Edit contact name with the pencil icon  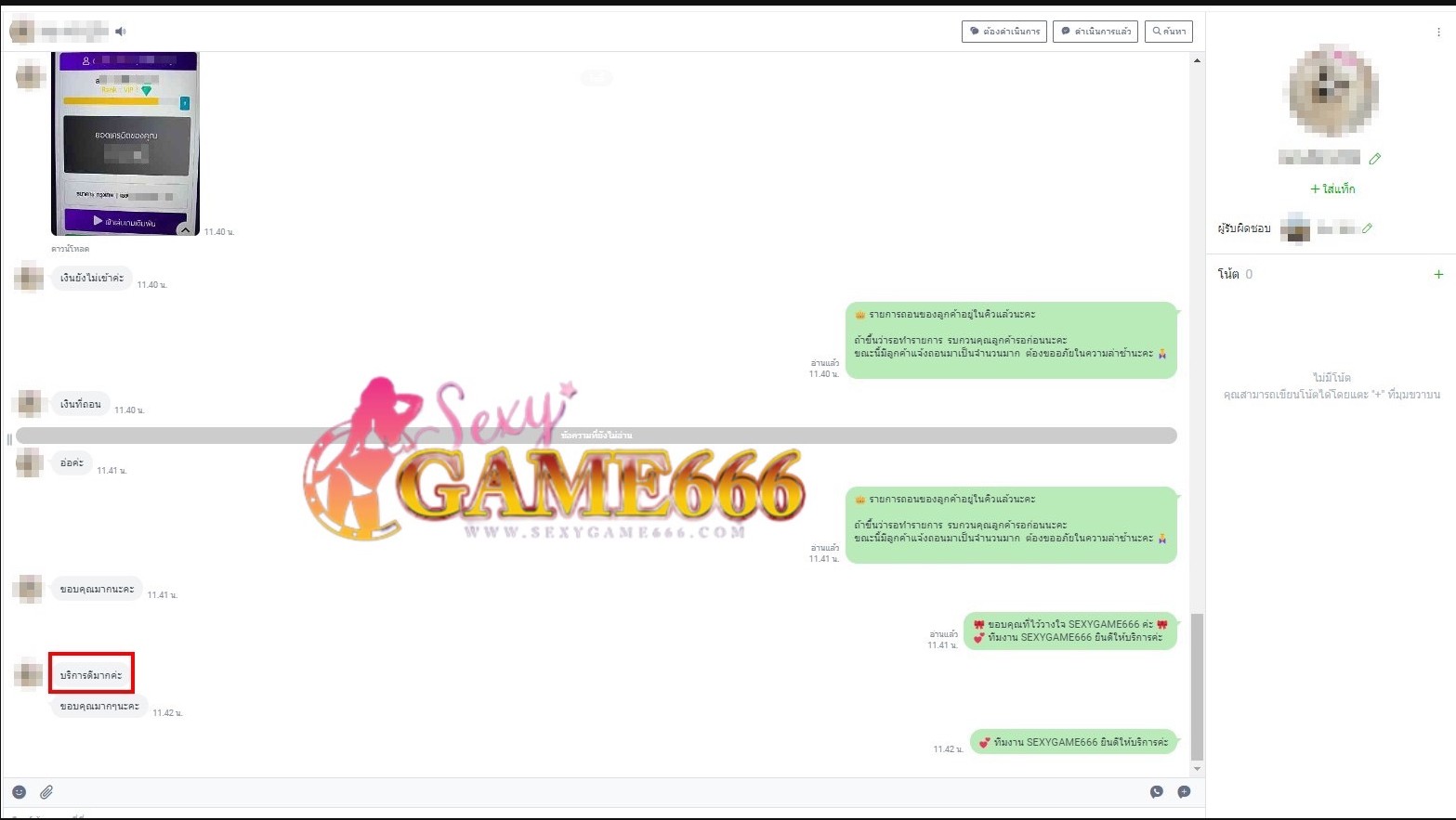1375,159
